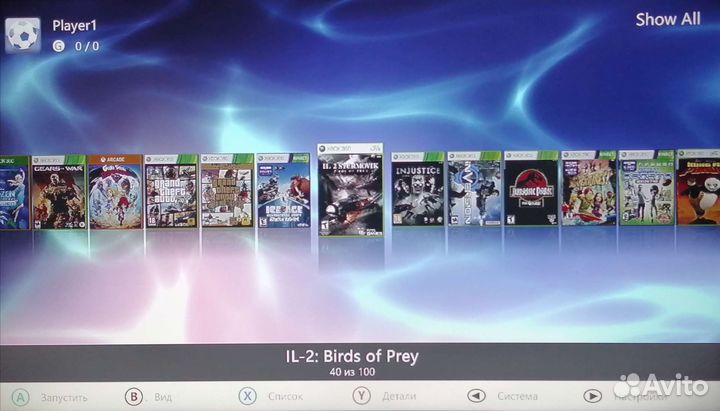Click the red B button icon

pos(134,396)
